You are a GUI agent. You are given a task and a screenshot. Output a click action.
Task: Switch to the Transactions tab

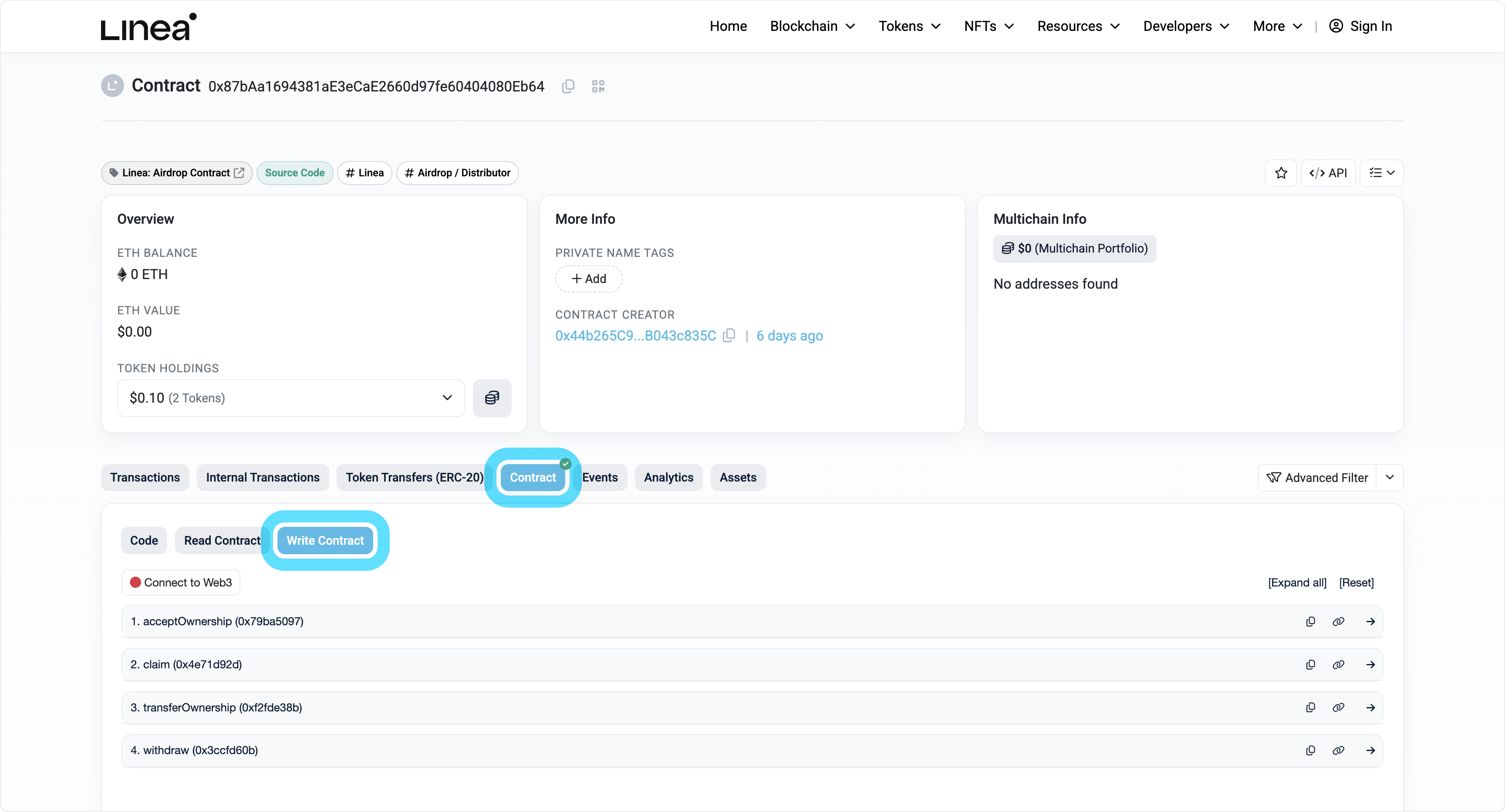pos(145,477)
